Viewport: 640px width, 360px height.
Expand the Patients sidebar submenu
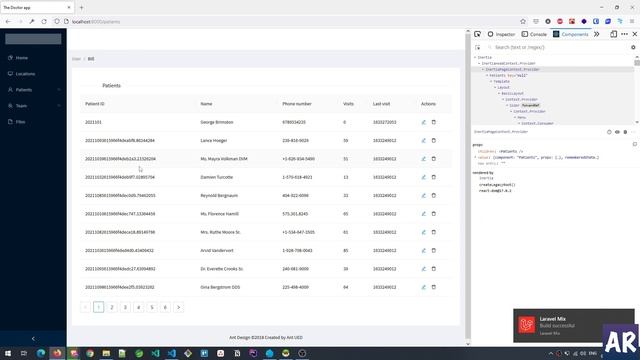click(33, 90)
